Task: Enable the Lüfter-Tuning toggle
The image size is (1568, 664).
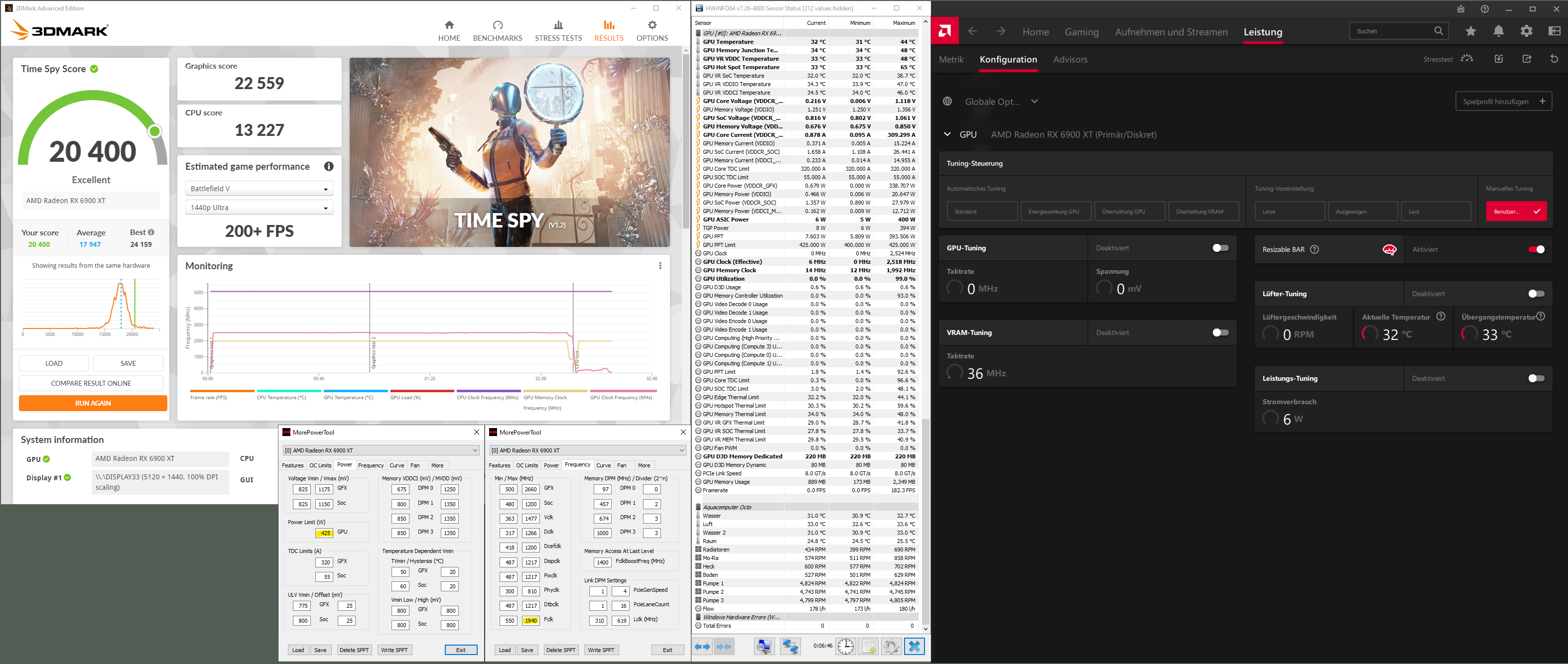Action: tap(1536, 294)
